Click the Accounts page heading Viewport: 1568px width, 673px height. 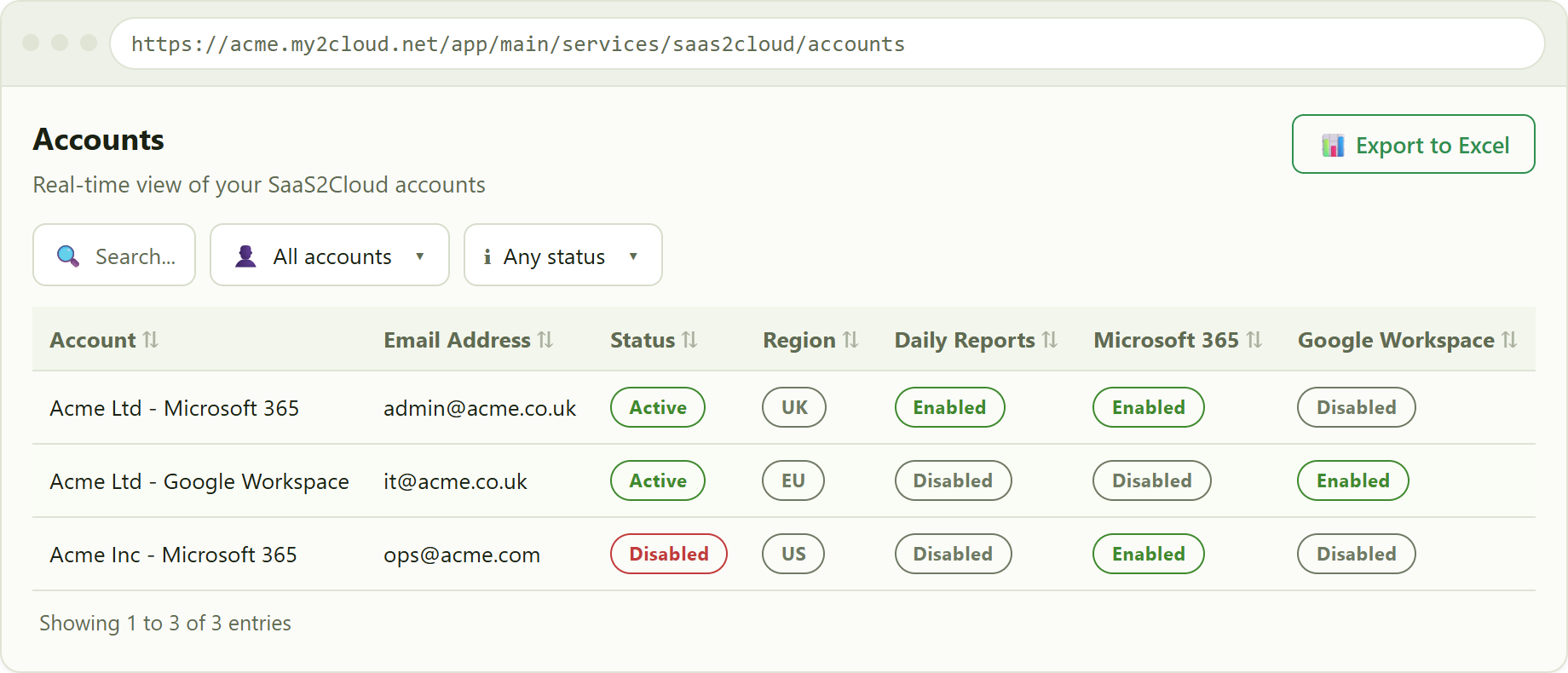click(99, 140)
